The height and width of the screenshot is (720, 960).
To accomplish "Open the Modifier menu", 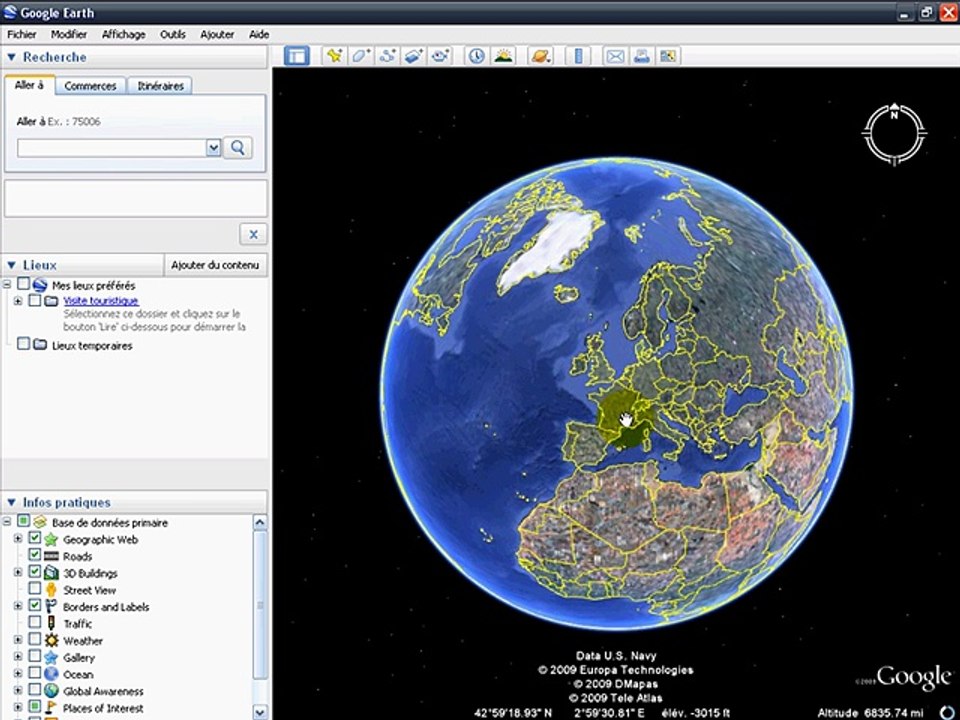I will (69, 34).
